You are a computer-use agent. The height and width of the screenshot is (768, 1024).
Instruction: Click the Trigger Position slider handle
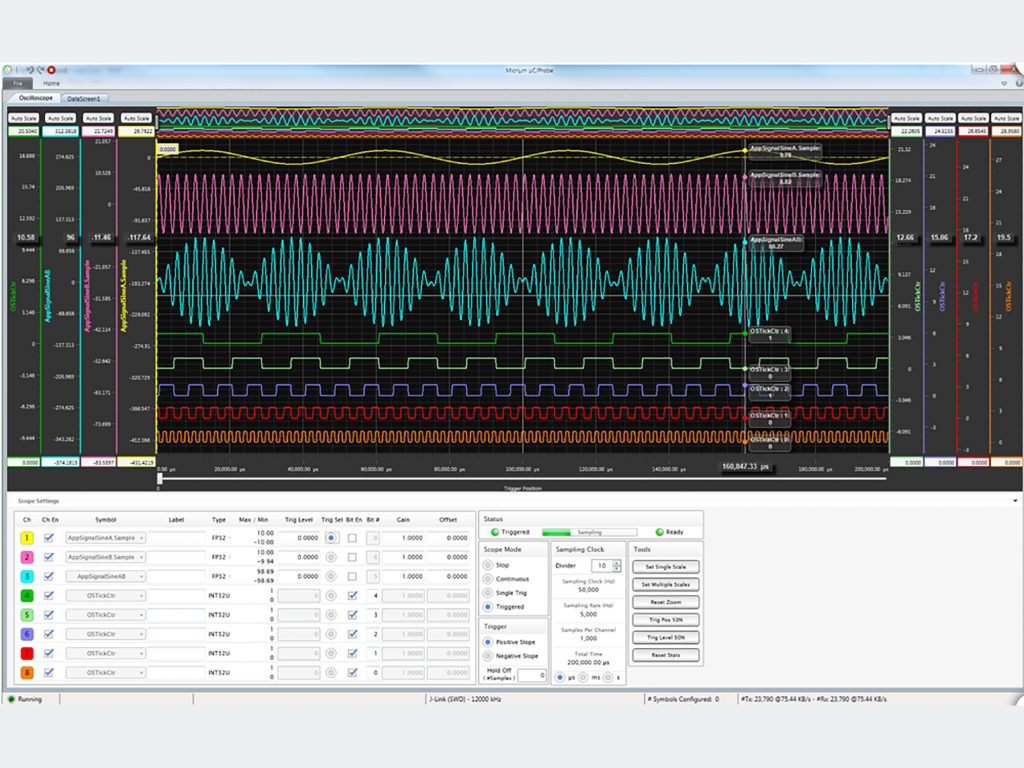coord(159,479)
